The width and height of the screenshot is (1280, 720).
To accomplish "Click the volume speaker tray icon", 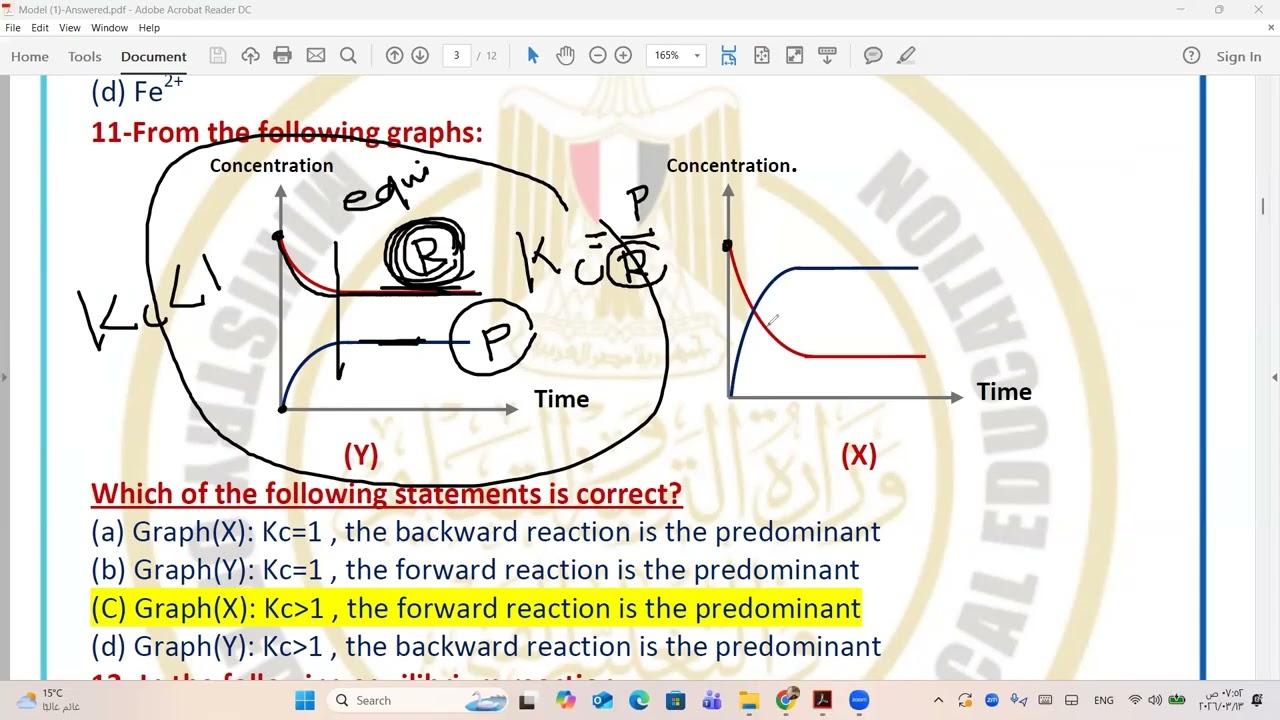I will (x=1155, y=700).
